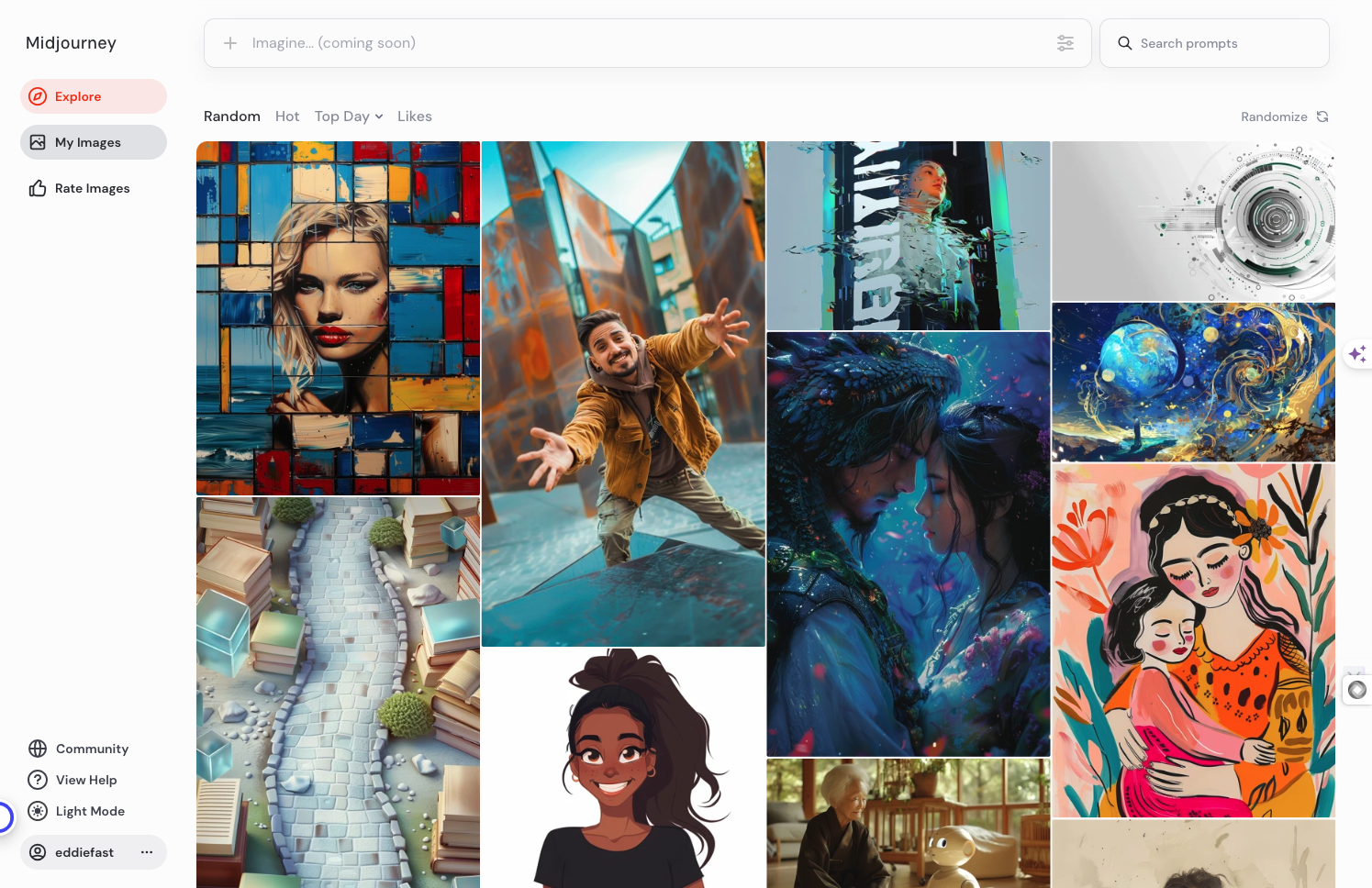Image resolution: width=1372 pixels, height=888 pixels.
Task: Click sparkle icon at right edge
Action: tap(1358, 354)
